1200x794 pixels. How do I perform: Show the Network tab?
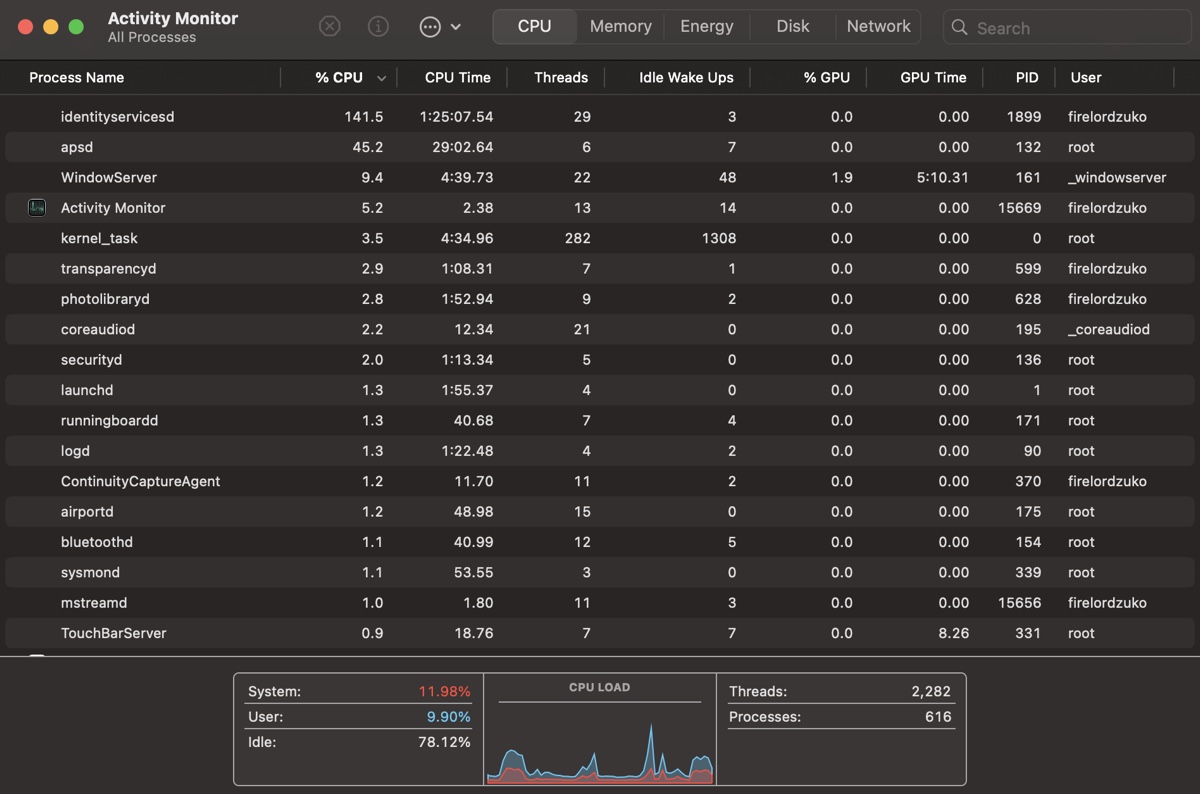tap(878, 27)
